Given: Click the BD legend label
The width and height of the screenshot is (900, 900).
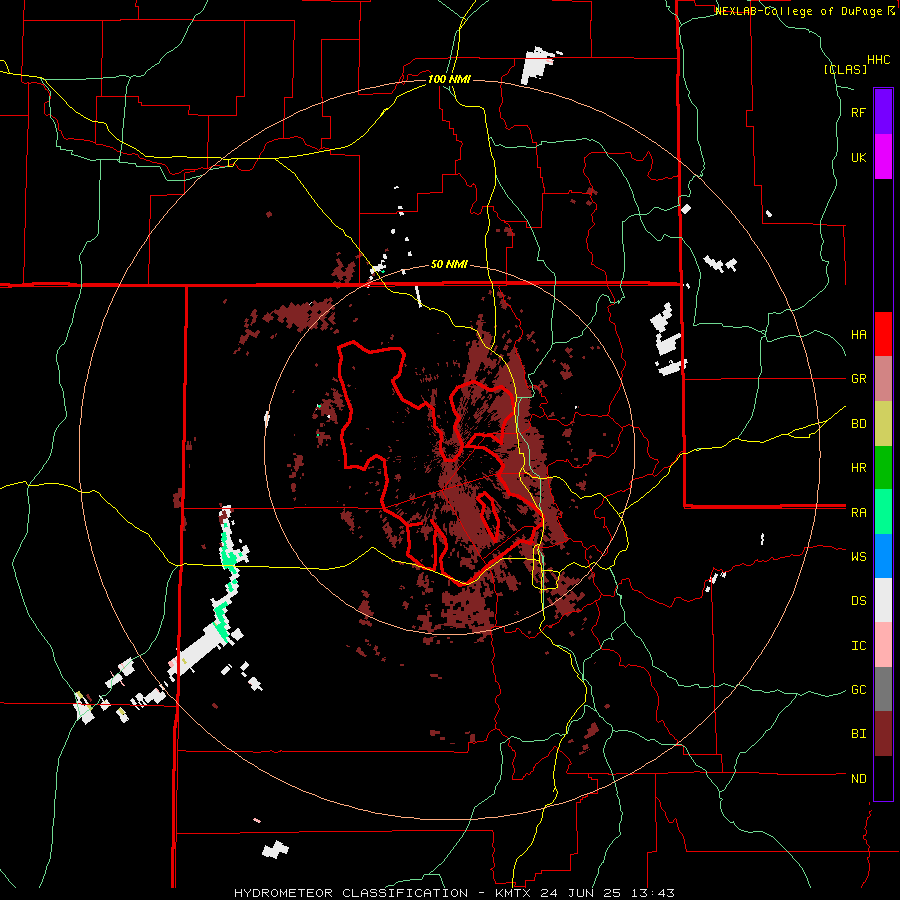Looking at the screenshot, I should [x=858, y=424].
